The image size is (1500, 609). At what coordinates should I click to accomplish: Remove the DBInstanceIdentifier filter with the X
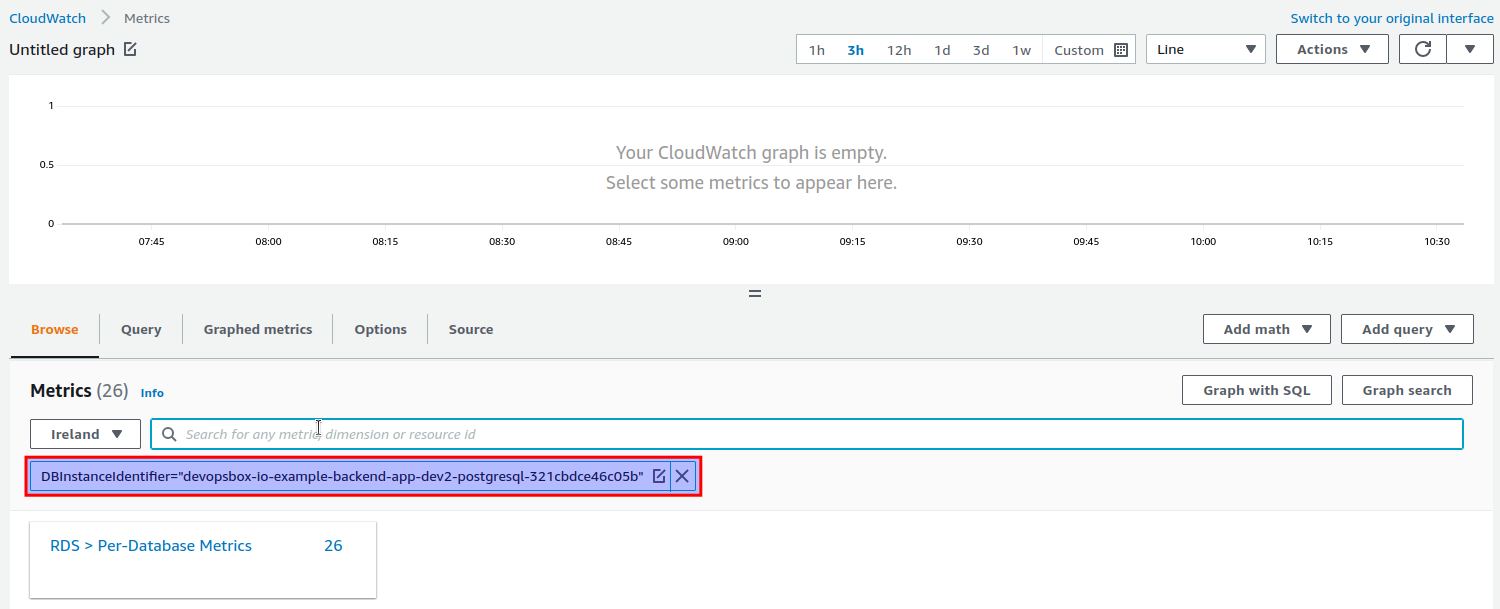[x=682, y=476]
